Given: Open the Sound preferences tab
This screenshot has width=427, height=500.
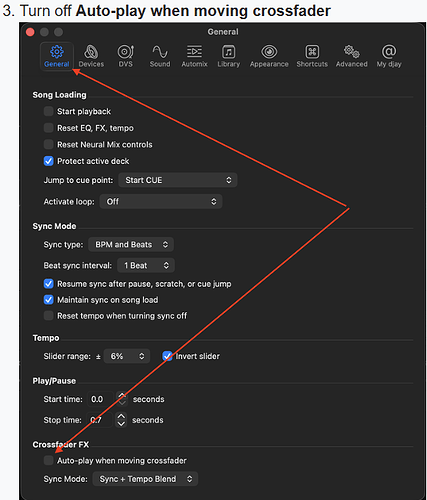Looking at the screenshot, I should coord(160,56).
